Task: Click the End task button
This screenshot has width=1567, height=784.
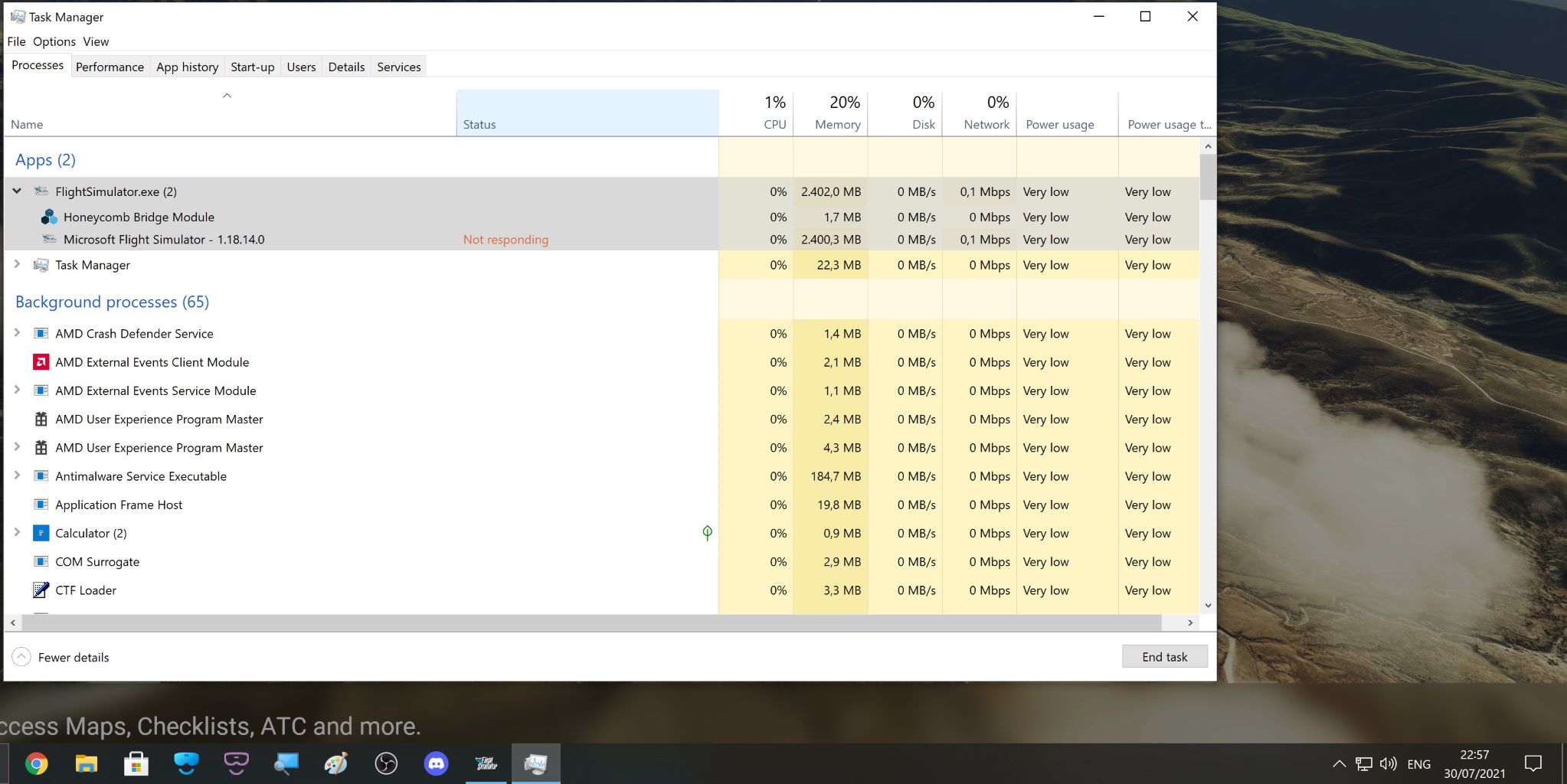Action: pos(1164,657)
